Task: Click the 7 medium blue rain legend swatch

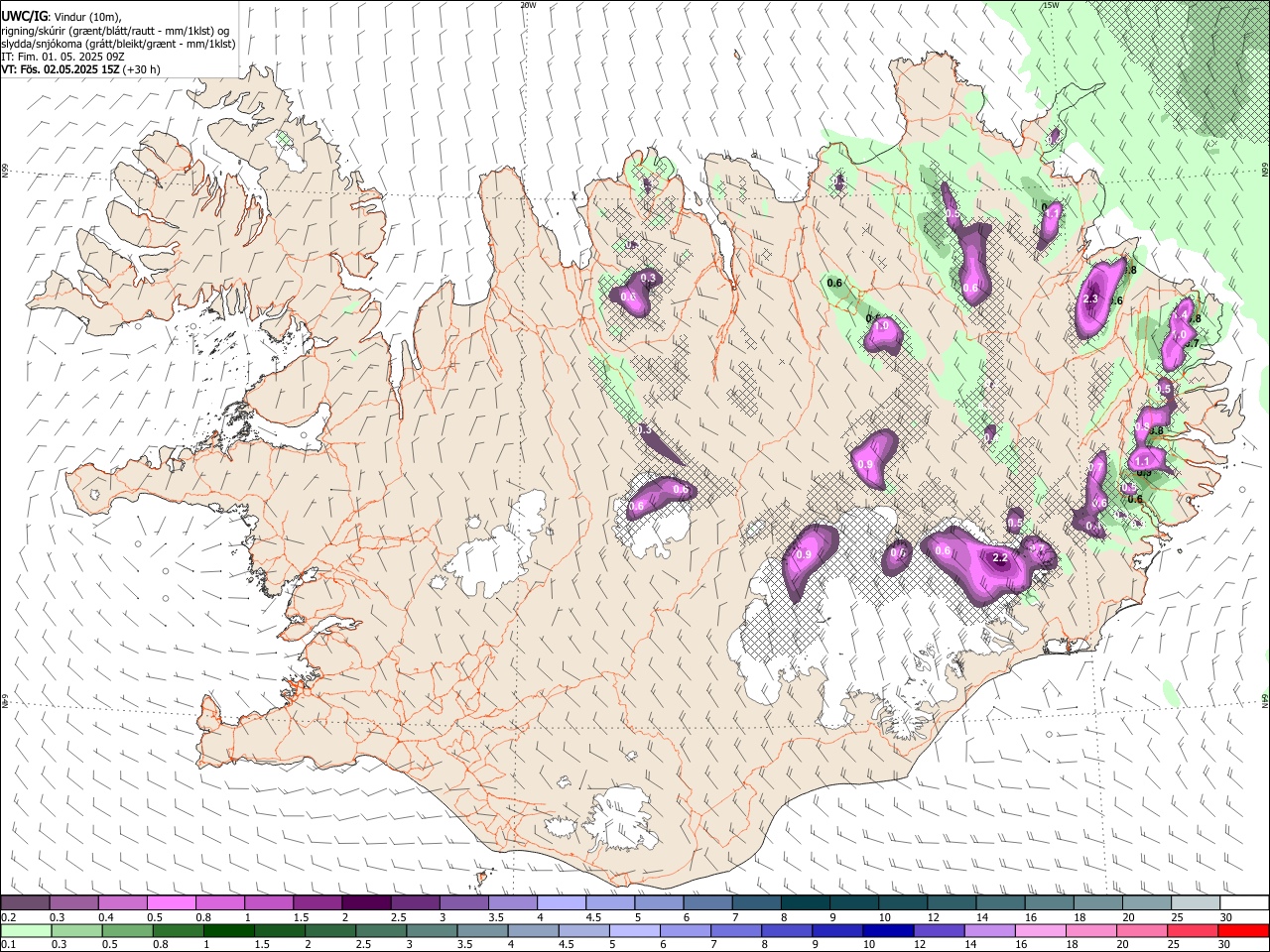Action: 736,930
